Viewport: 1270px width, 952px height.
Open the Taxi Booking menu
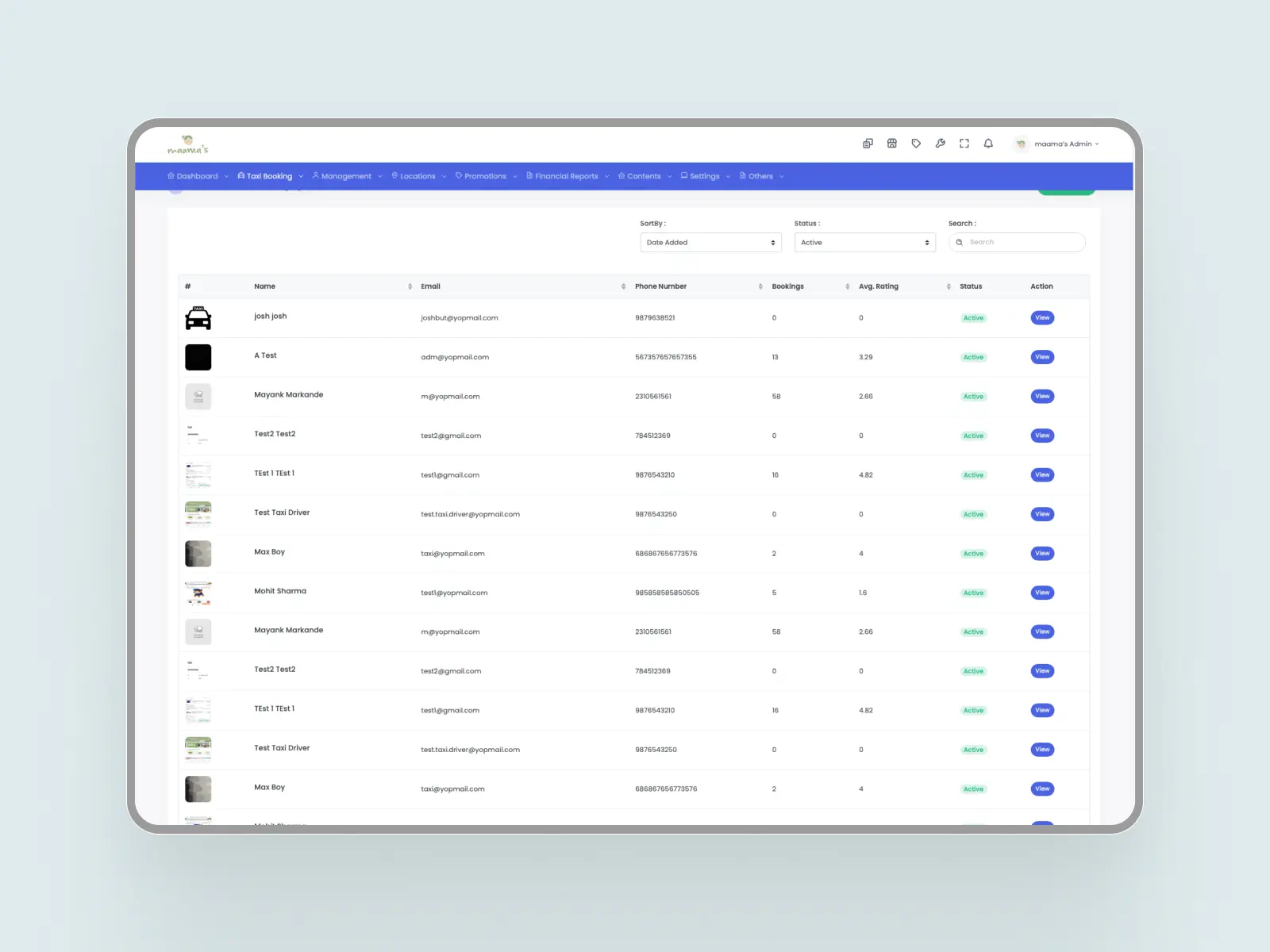270,176
